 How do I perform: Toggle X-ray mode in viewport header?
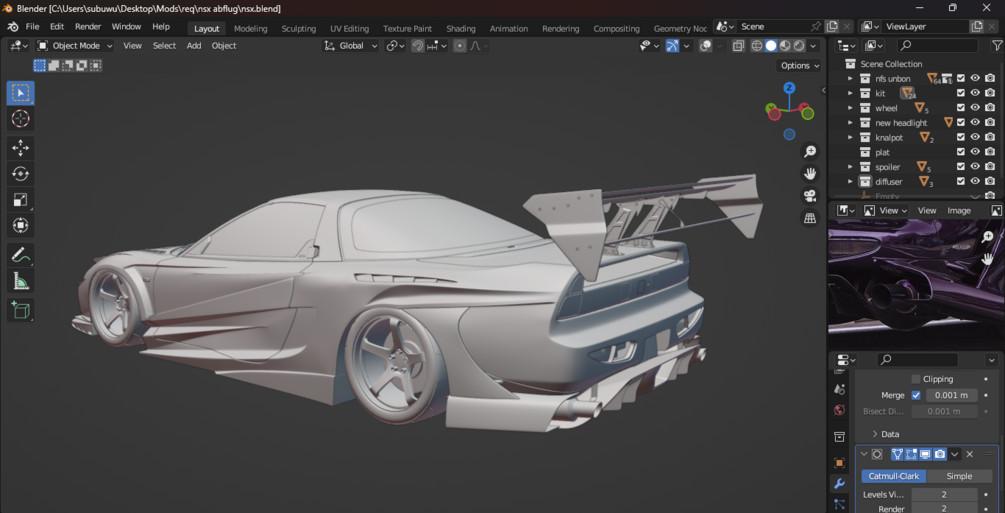[x=738, y=46]
